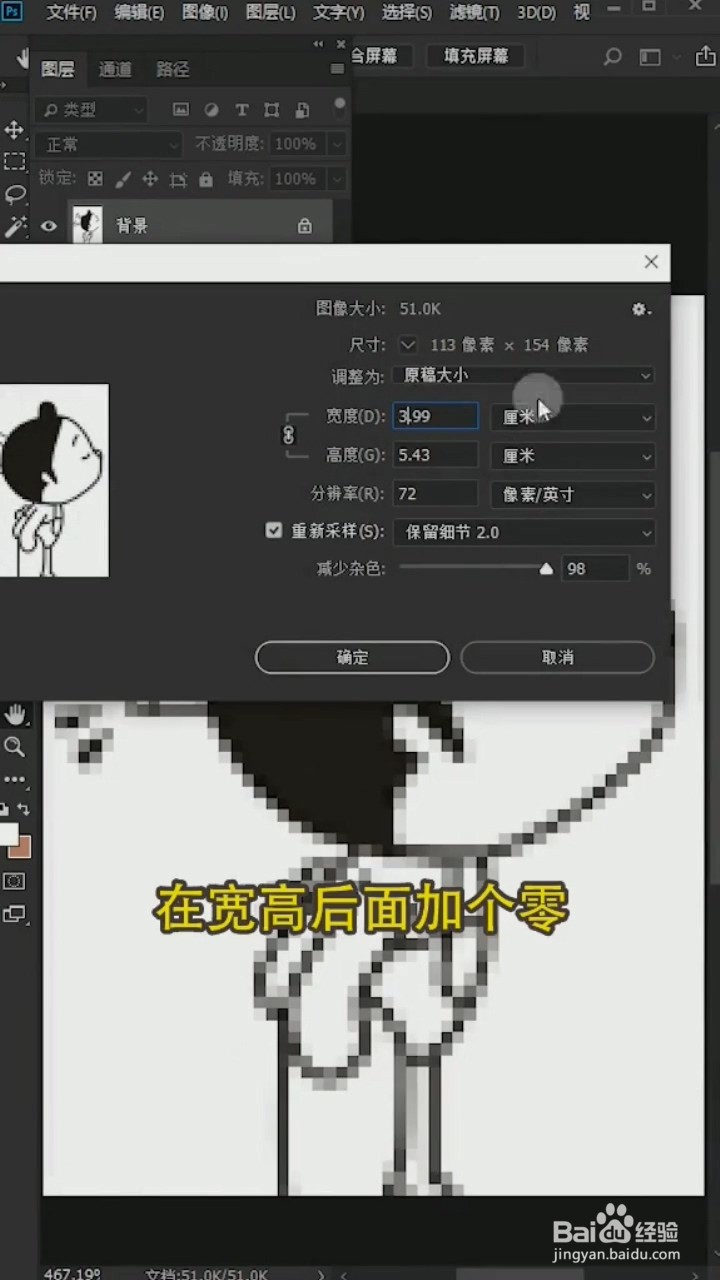
Task: Open the width unit 厘米 dropdown
Action: pyautogui.click(x=573, y=417)
